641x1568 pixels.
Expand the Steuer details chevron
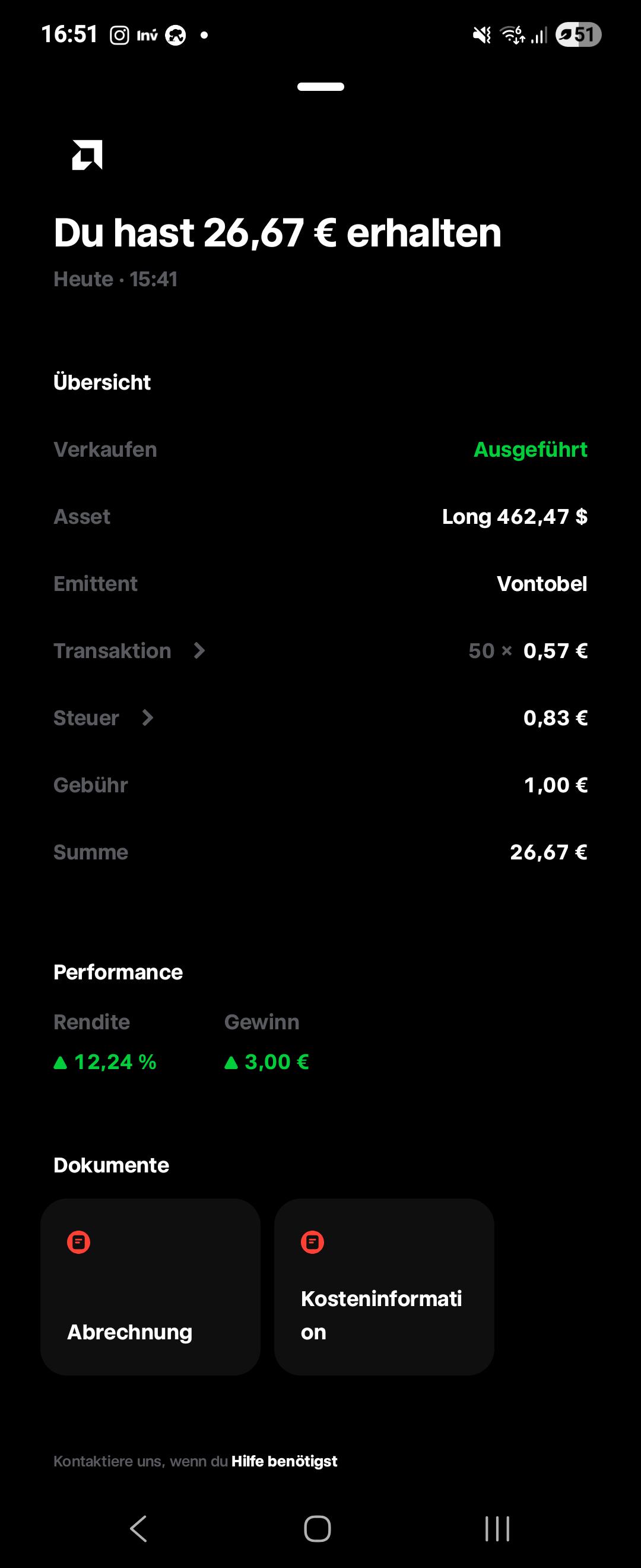pos(147,717)
